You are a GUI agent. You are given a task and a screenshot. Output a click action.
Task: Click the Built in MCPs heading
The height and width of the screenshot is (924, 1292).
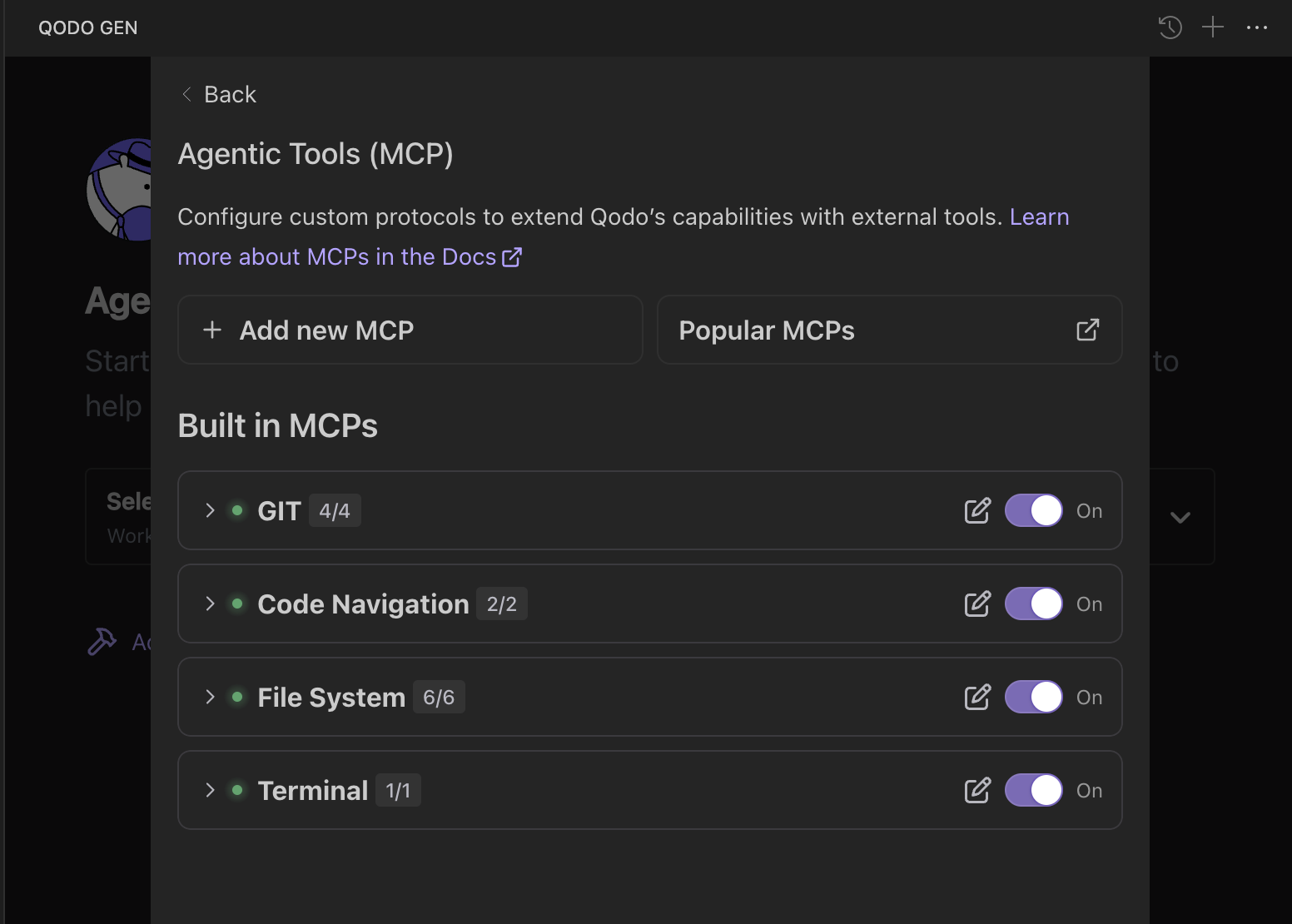point(278,425)
